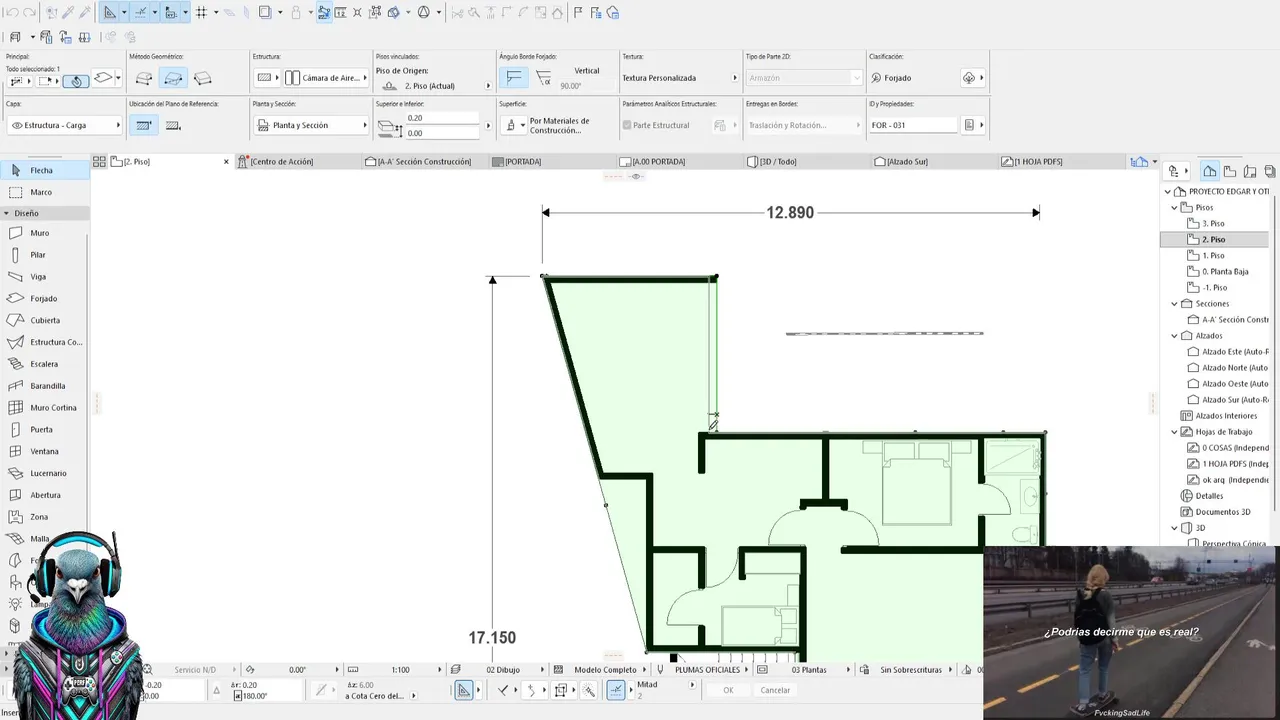The width and height of the screenshot is (1280, 720).
Task: Click the FOR - 031 ID field
Action: [912, 125]
